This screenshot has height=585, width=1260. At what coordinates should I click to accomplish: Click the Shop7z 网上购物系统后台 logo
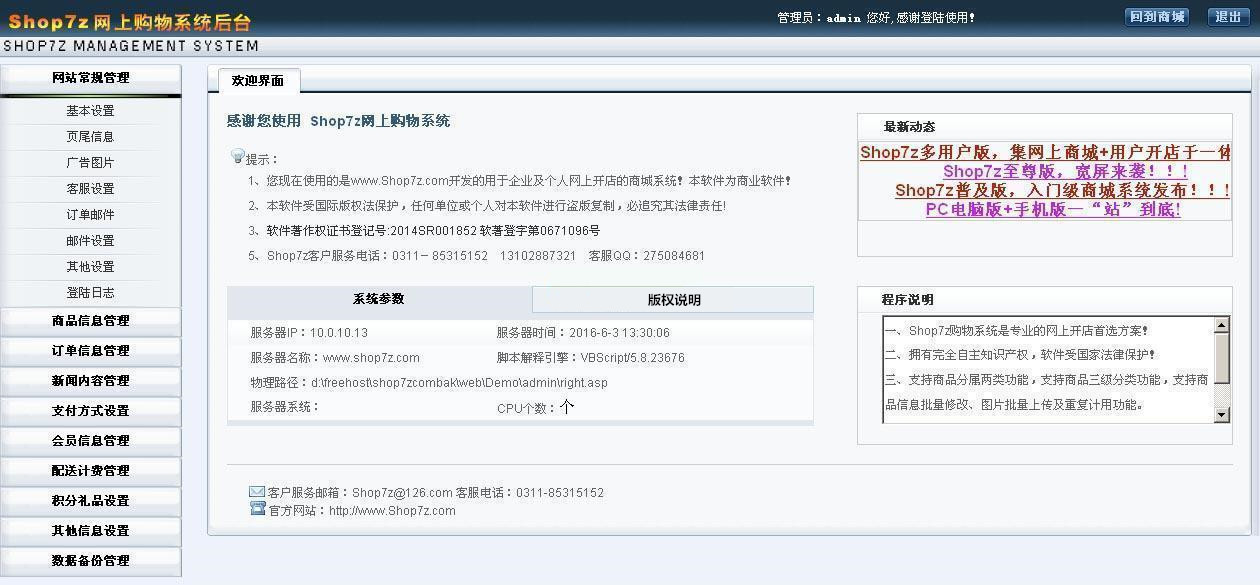pyautogui.click(x=129, y=21)
